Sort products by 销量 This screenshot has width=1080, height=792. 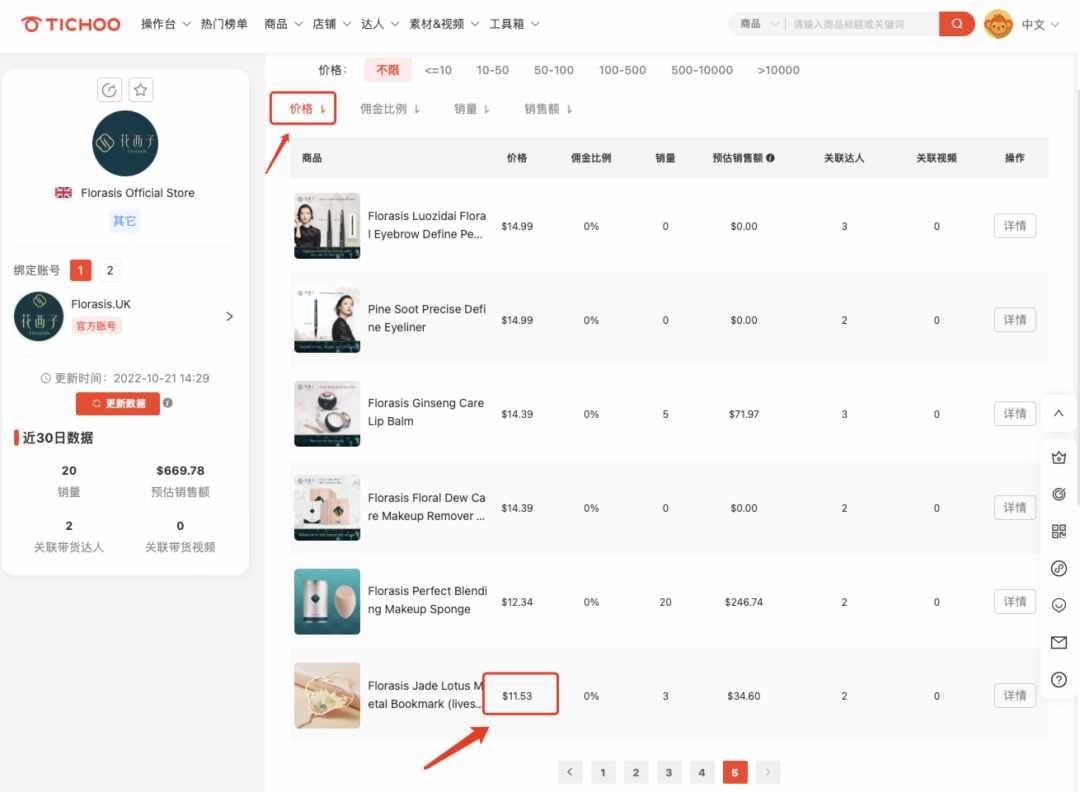coord(471,109)
